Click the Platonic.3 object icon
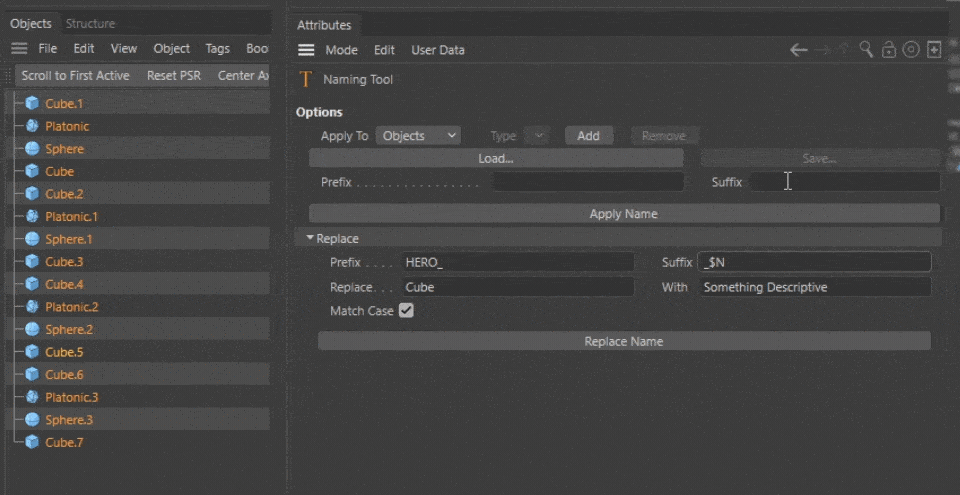Viewport: 960px width, 495px height. pyautogui.click(x=32, y=397)
